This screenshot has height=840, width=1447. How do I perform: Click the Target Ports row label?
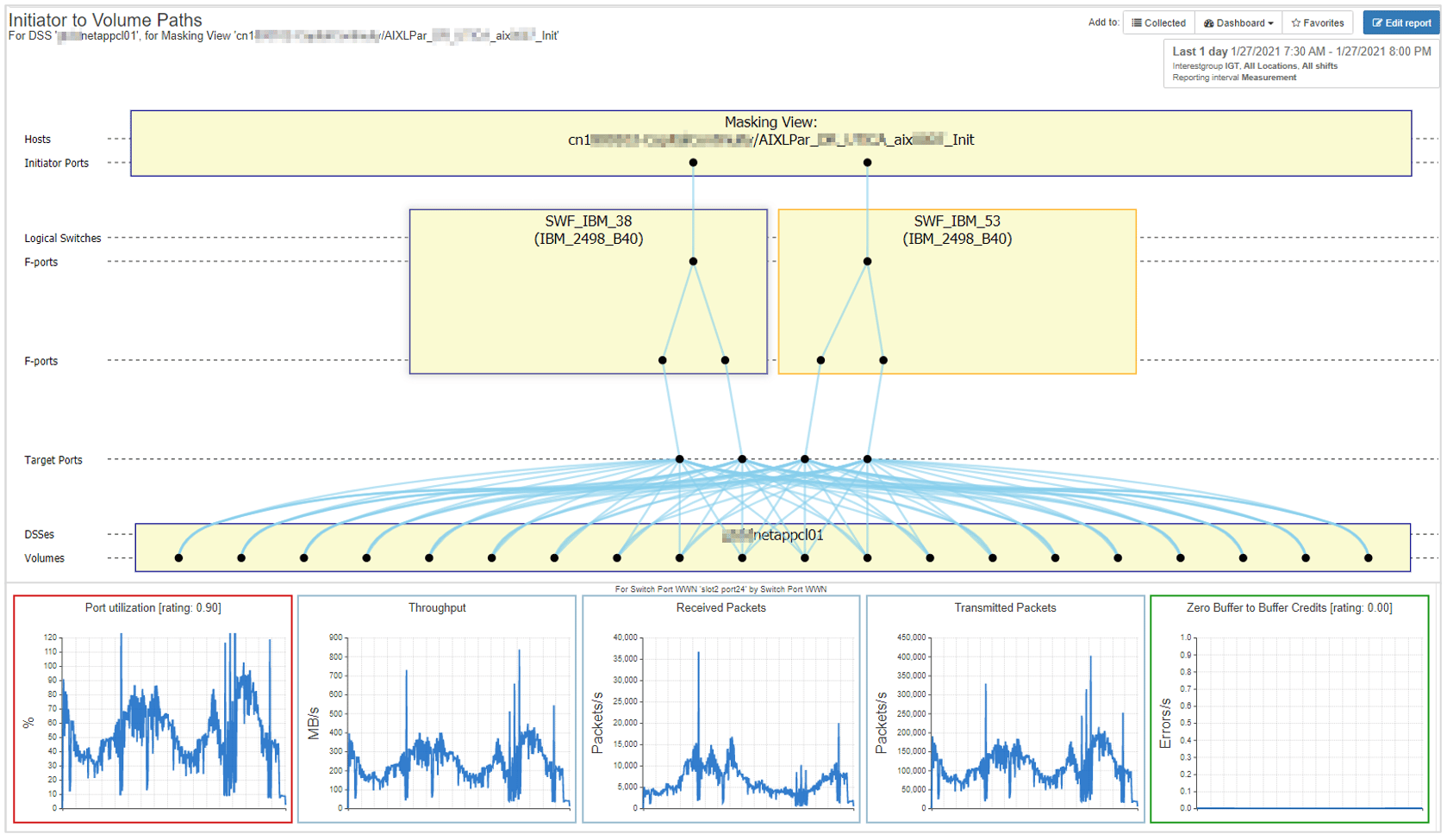point(53,460)
